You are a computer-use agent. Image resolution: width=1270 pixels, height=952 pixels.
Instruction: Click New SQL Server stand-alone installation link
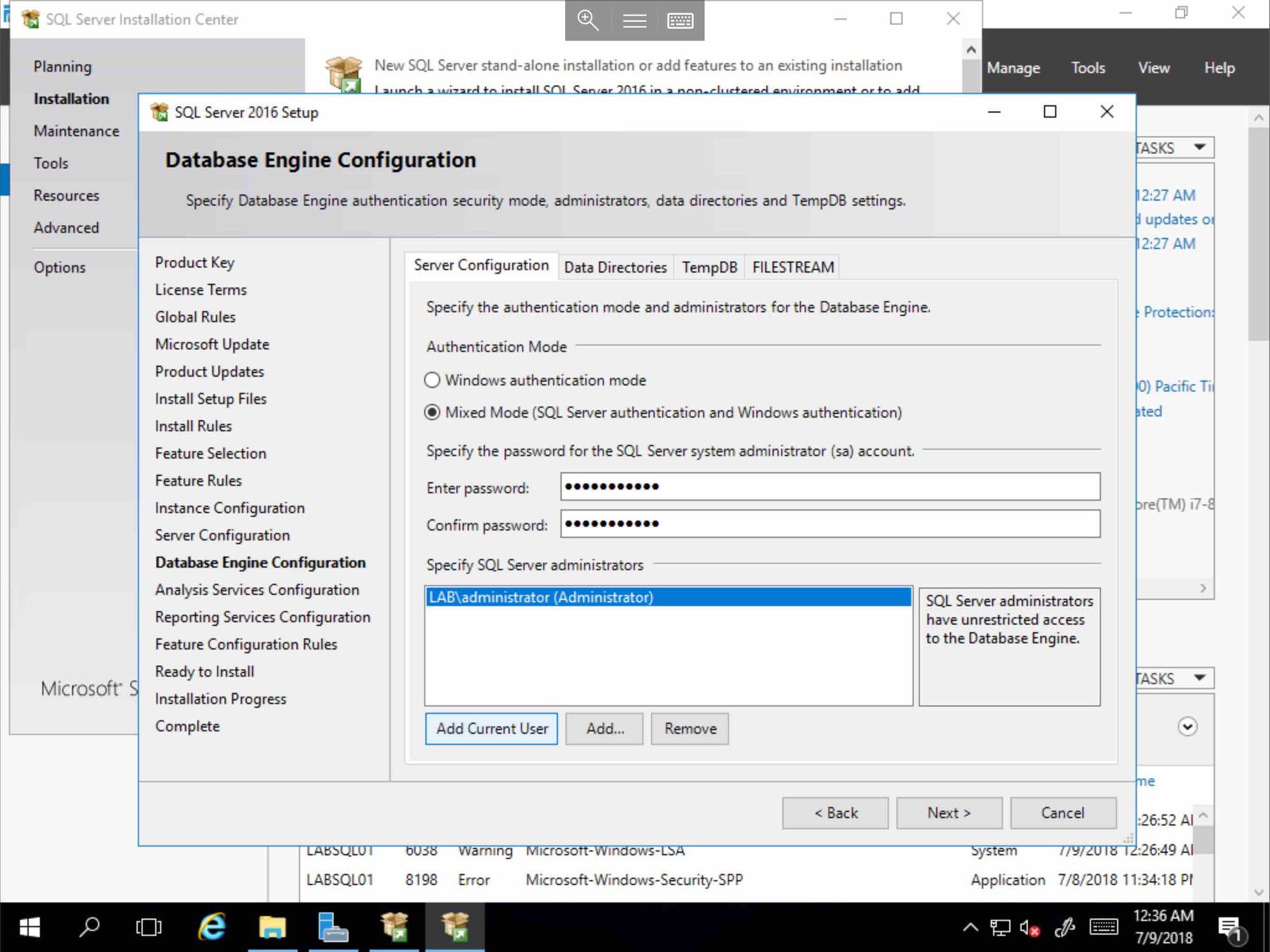tap(638, 65)
